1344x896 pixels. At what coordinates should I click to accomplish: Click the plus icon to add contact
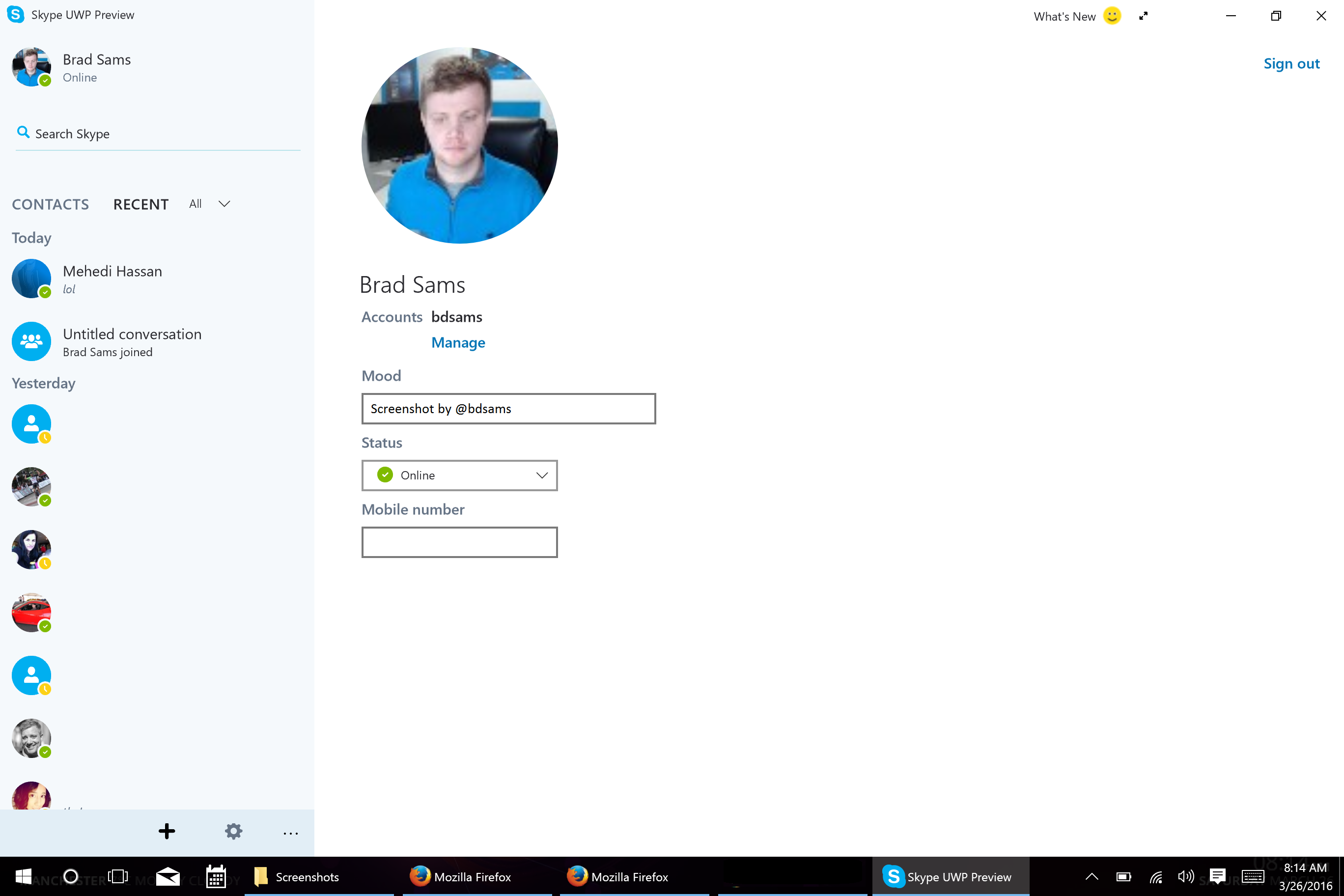pos(167,832)
